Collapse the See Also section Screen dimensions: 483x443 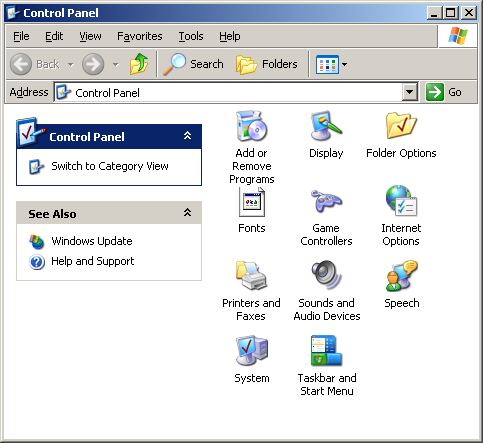tap(187, 212)
